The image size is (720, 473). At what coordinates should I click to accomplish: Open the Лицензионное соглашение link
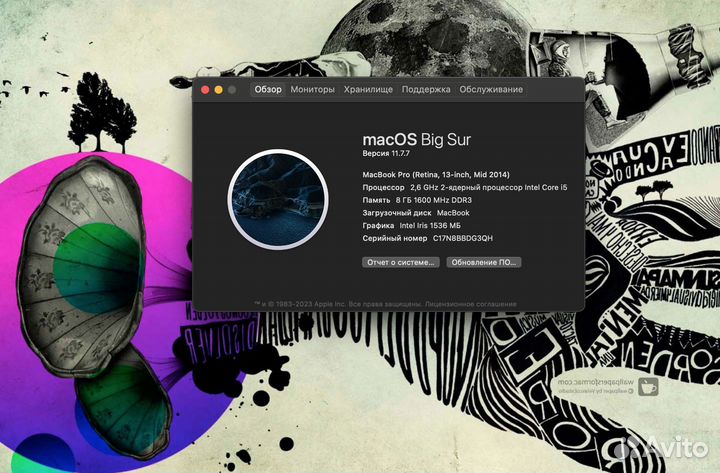(471, 304)
